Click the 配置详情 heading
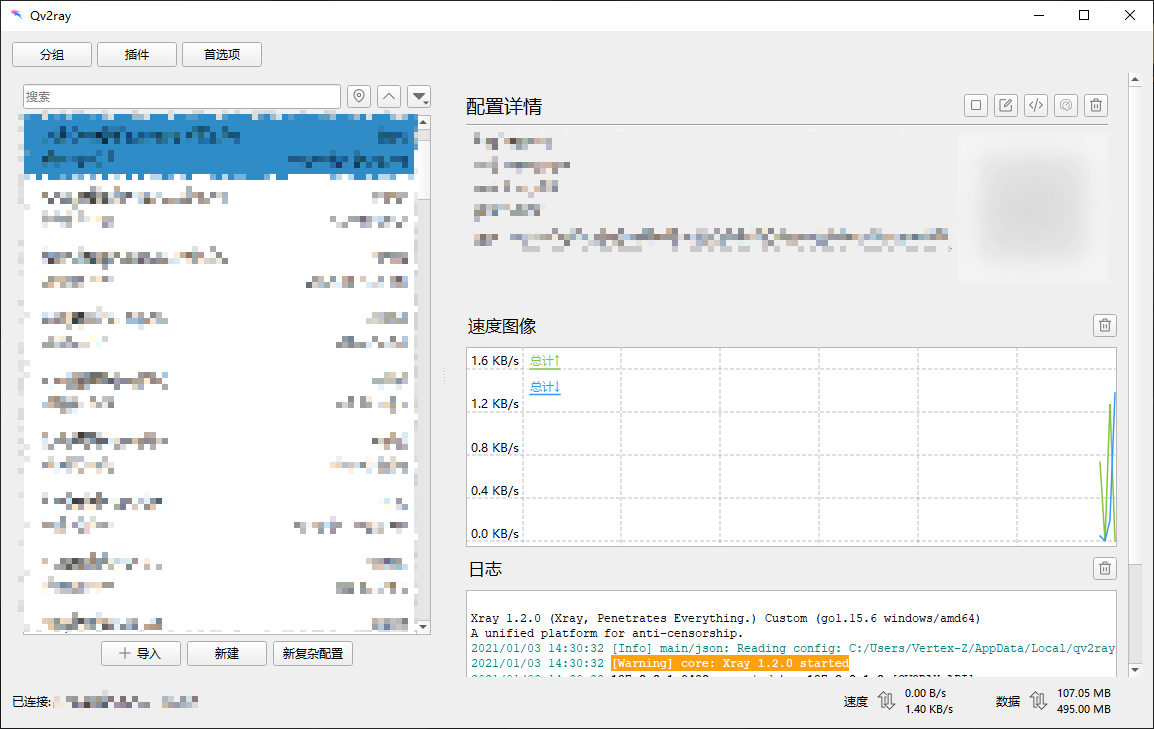 pos(504,107)
